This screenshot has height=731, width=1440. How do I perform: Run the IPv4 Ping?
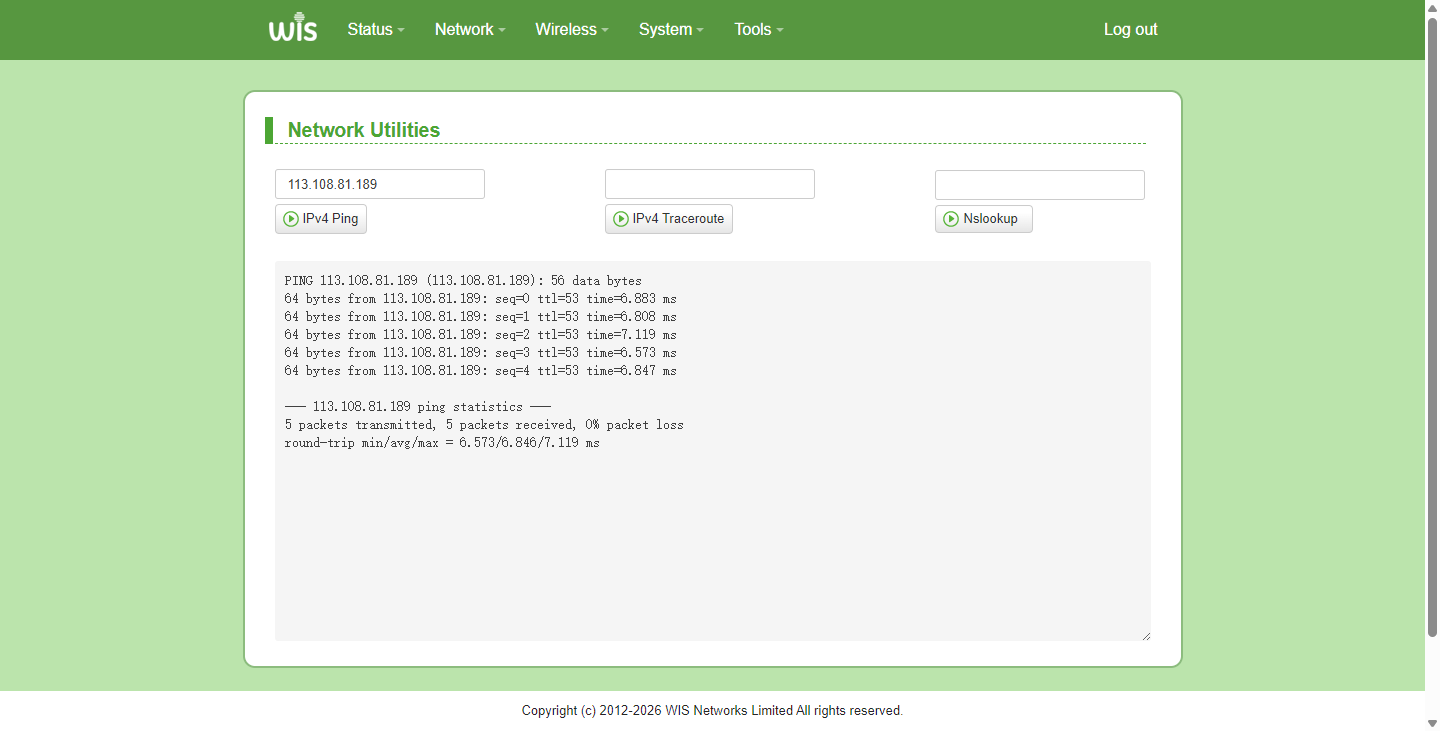pyautogui.click(x=321, y=219)
